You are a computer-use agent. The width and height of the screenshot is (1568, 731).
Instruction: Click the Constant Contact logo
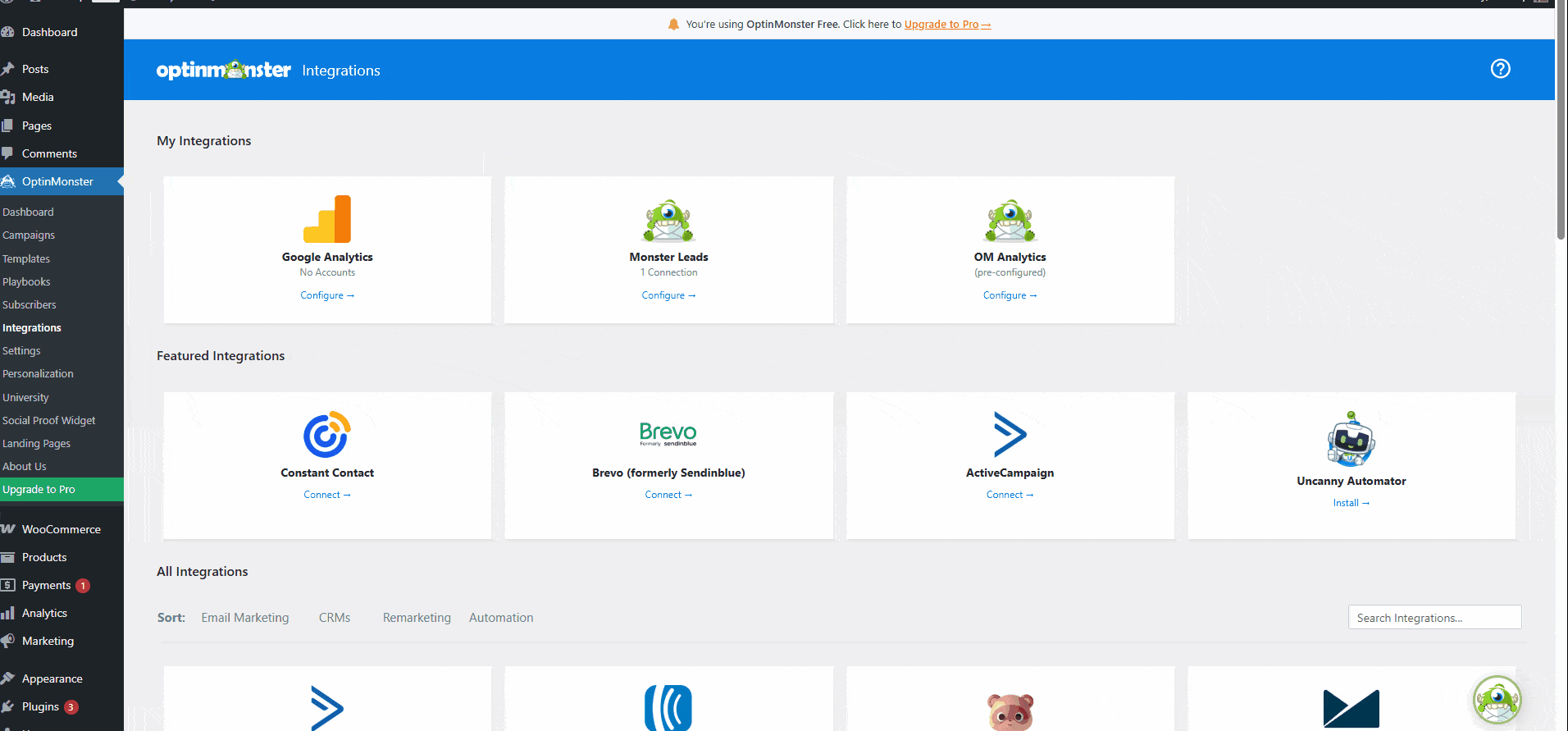click(327, 434)
